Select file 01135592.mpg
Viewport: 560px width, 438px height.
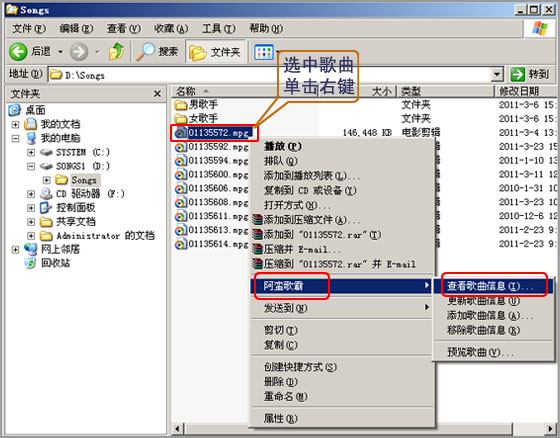(211, 147)
